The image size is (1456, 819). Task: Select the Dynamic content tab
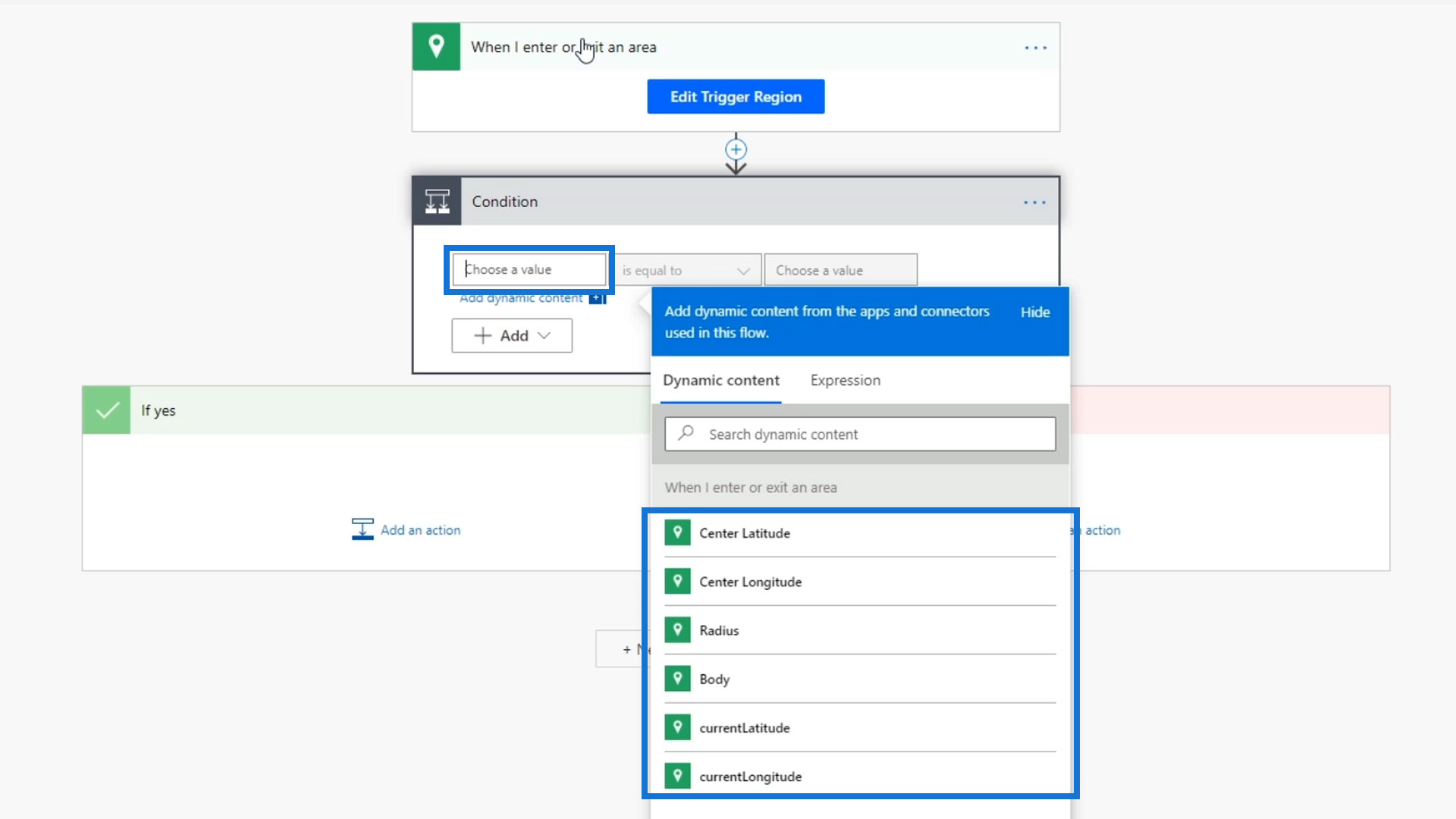tap(721, 380)
